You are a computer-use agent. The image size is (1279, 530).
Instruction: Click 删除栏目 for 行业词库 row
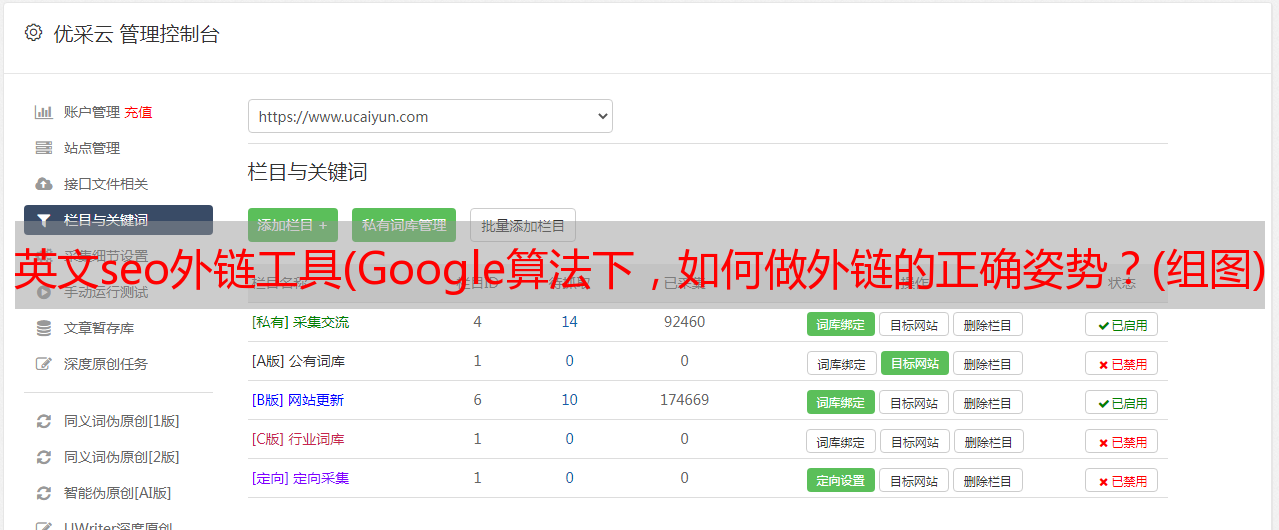click(988, 441)
